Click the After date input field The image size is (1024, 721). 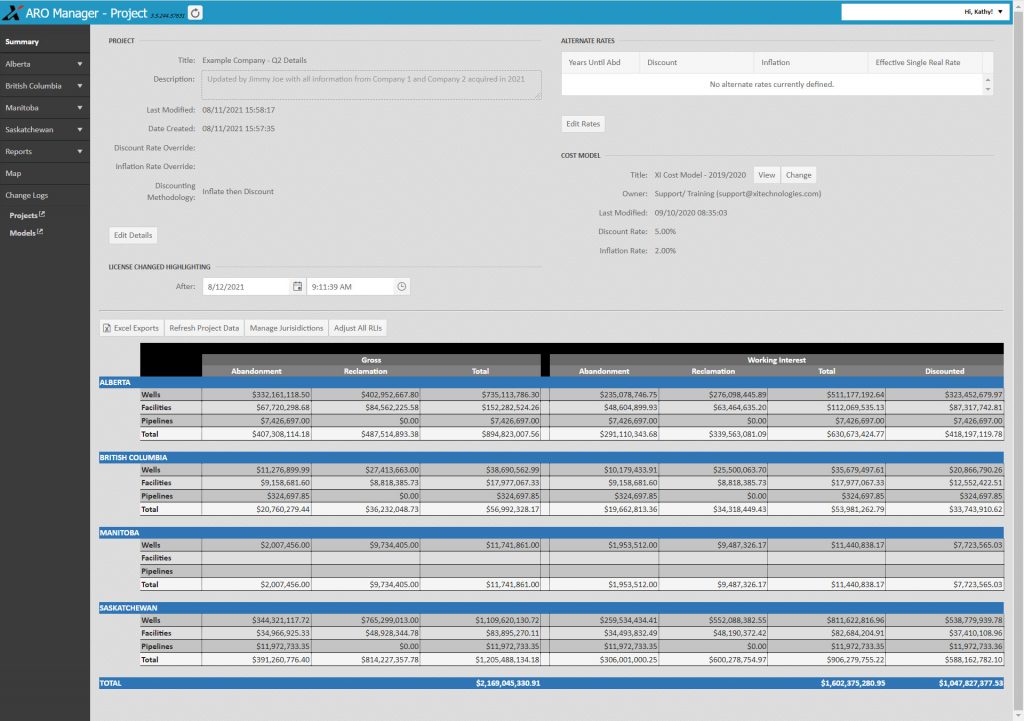pyautogui.click(x=246, y=287)
